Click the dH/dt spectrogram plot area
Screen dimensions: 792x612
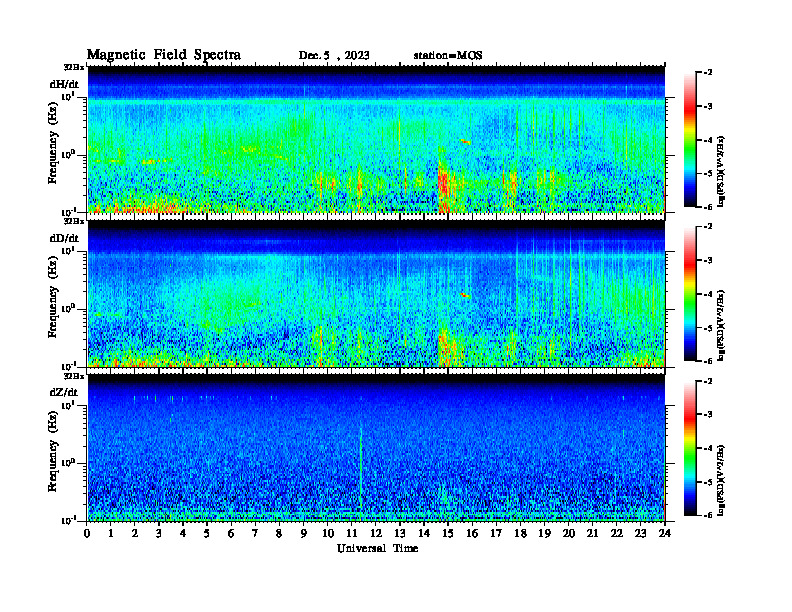[x=376, y=139]
